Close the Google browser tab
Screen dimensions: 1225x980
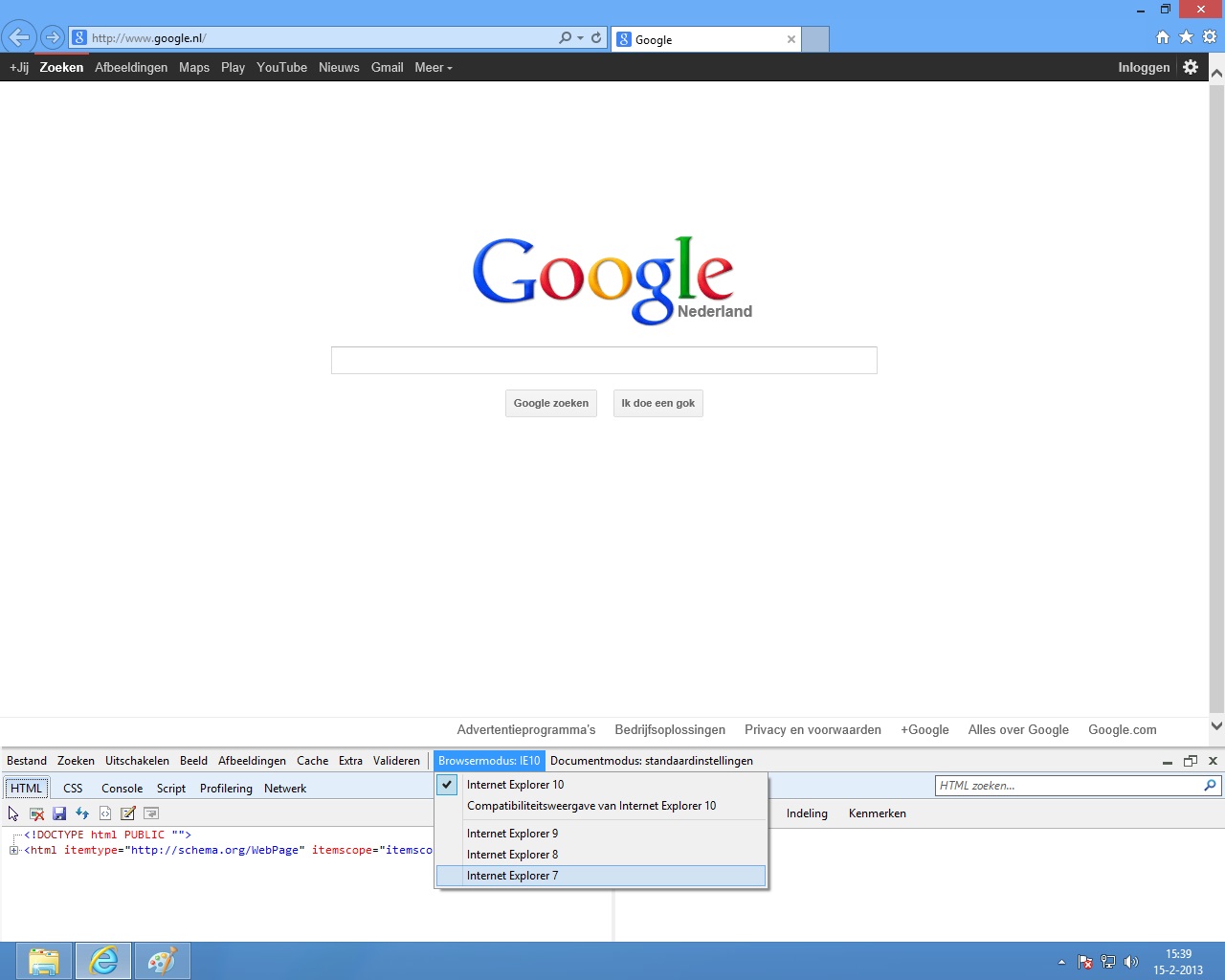click(x=791, y=39)
